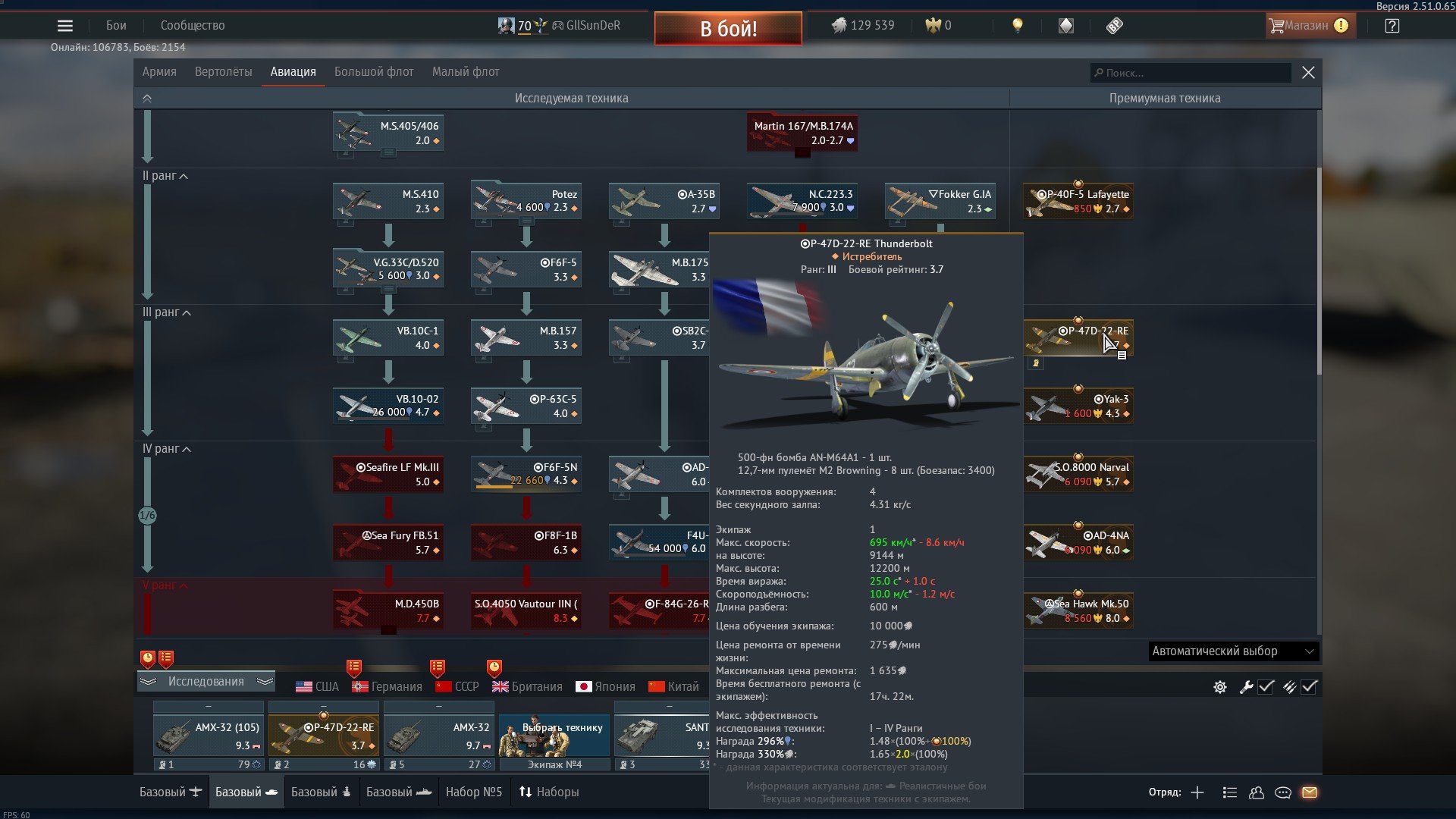This screenshot has width=1456, height=819.
Task: Open the contacts friends icon
Action: click(x=1257, y=792)
